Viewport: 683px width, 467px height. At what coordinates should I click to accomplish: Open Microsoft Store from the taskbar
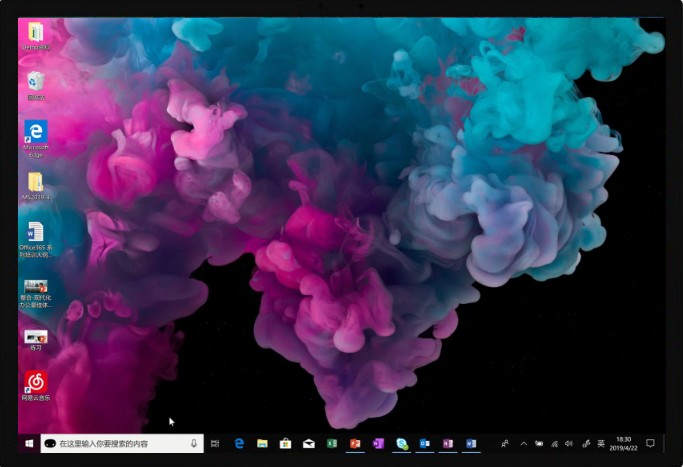tap(285, 443)
